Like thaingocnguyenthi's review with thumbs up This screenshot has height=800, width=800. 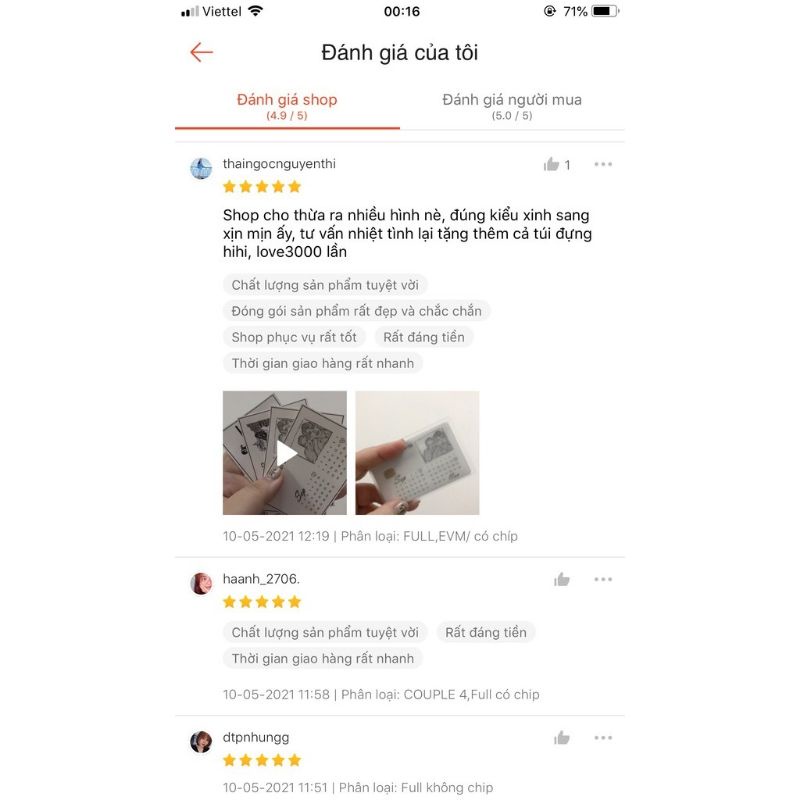click(x=552, y=164)
